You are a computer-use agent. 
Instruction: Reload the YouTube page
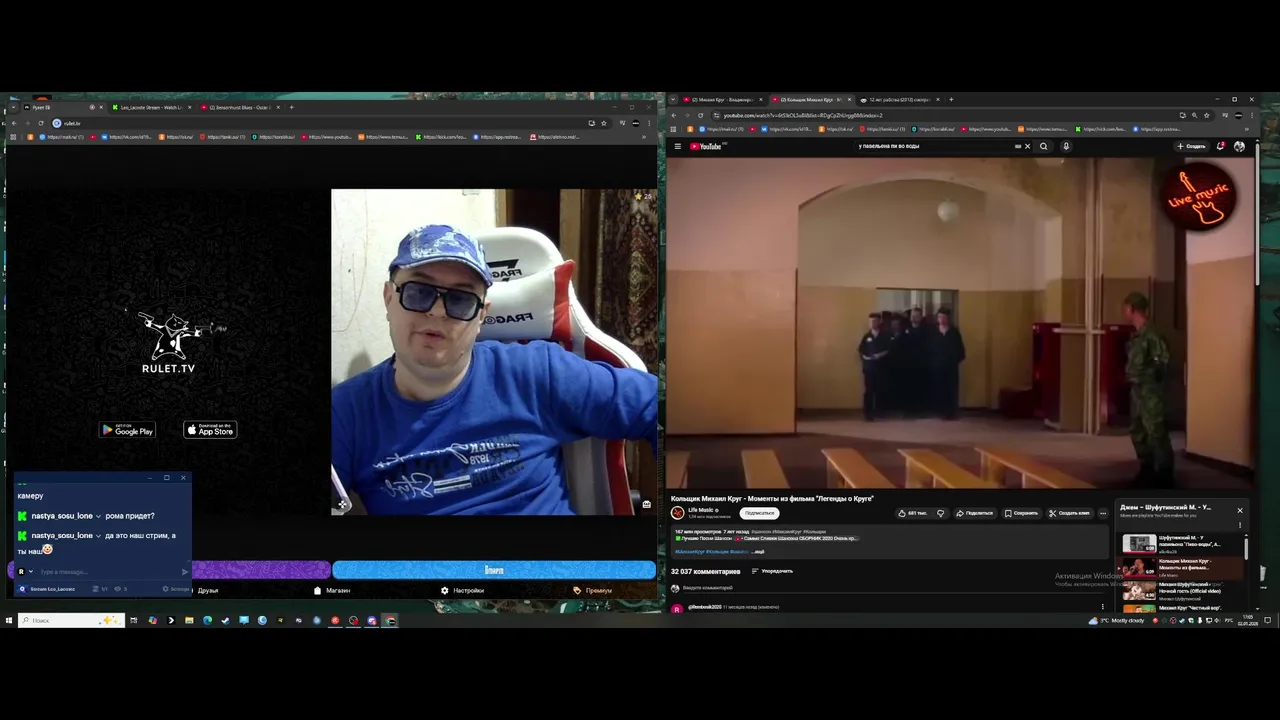(700, 115)
